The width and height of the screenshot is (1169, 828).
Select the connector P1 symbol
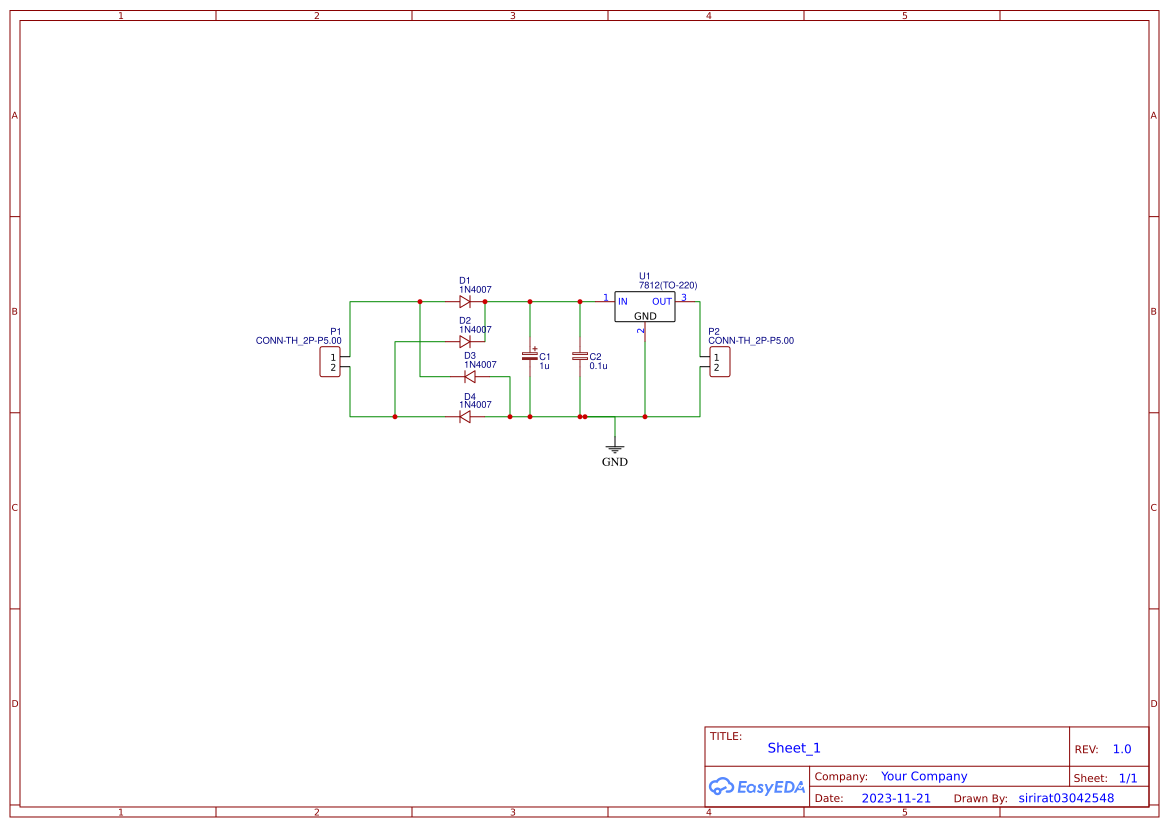click(x=330, y=362)
